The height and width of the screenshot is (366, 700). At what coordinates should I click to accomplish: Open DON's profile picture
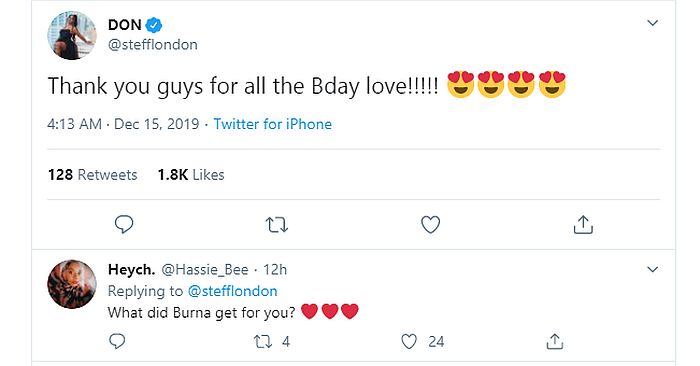click(72, 35)
